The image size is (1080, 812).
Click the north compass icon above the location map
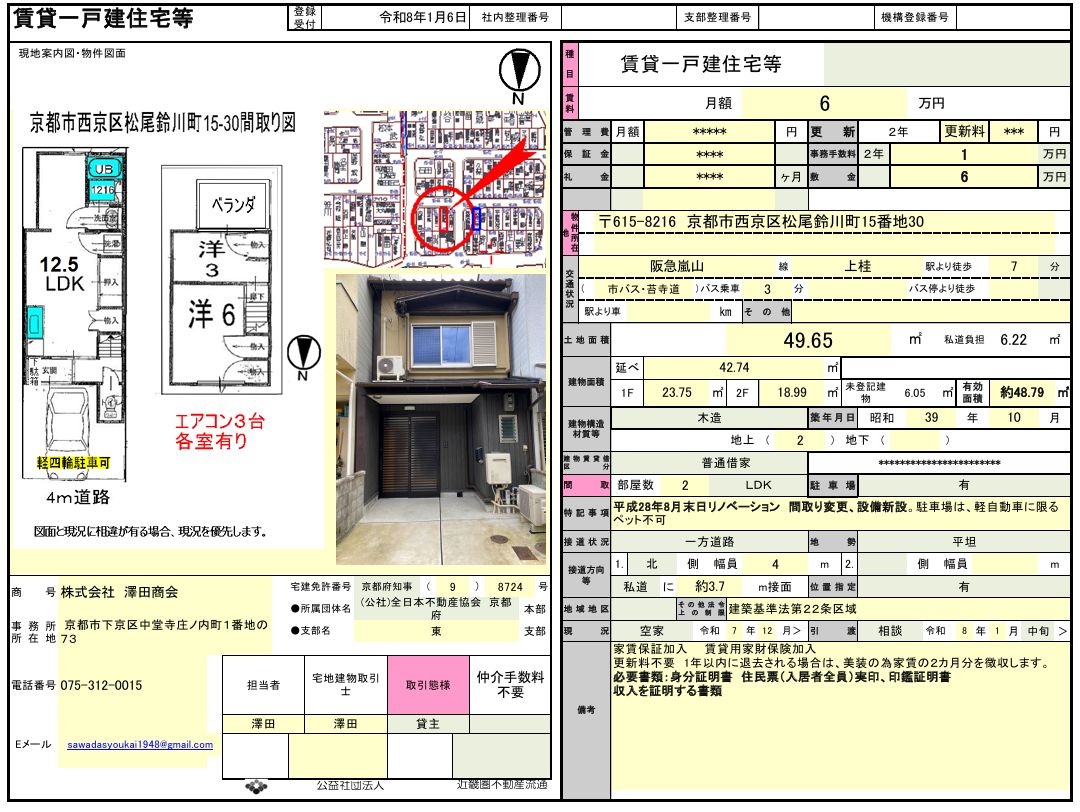(x=518, y=72)
